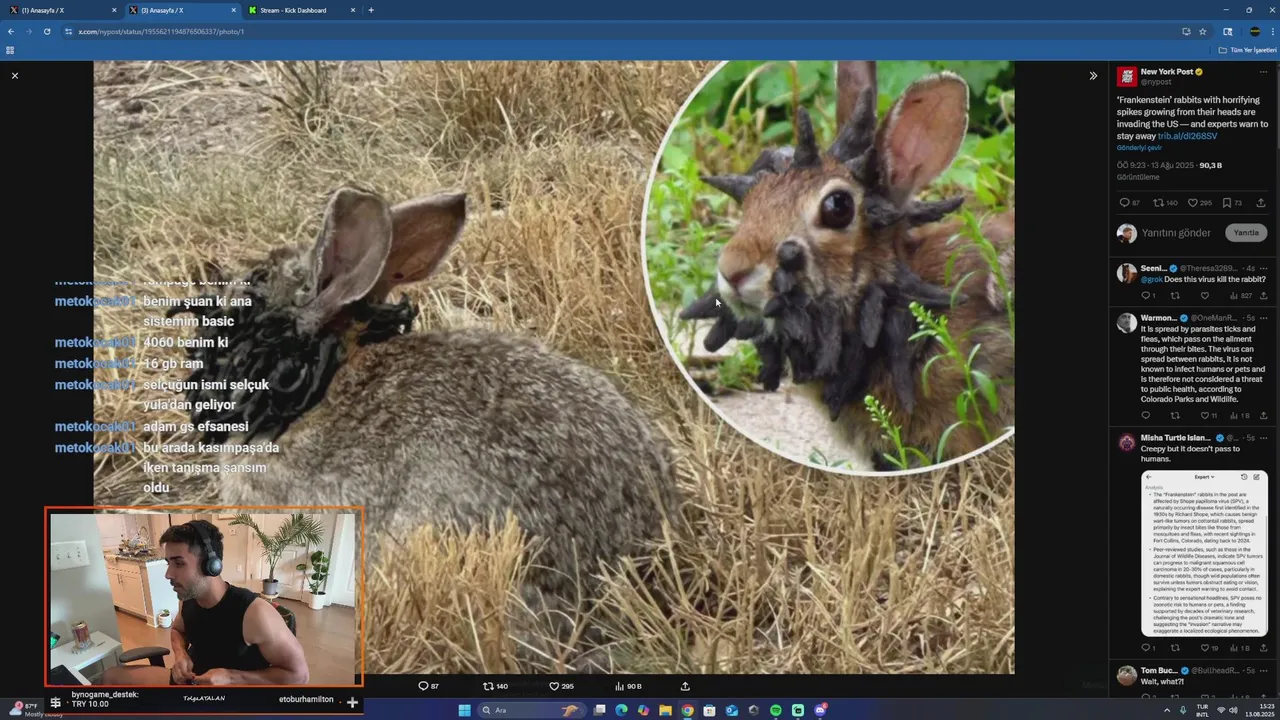This screenshot has width=1280, height=720.
Task: Click the Yanıtla button
Action: coord(1246,233)
